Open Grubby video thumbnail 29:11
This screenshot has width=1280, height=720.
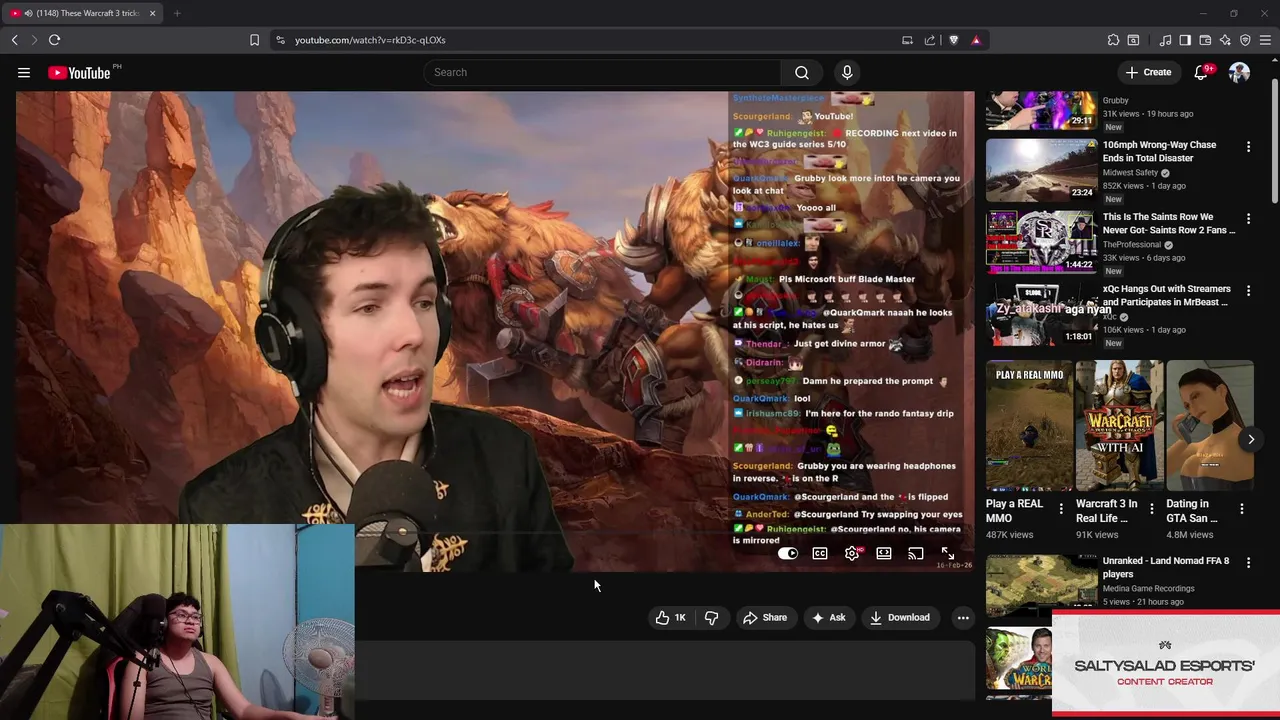[1041, 110]
